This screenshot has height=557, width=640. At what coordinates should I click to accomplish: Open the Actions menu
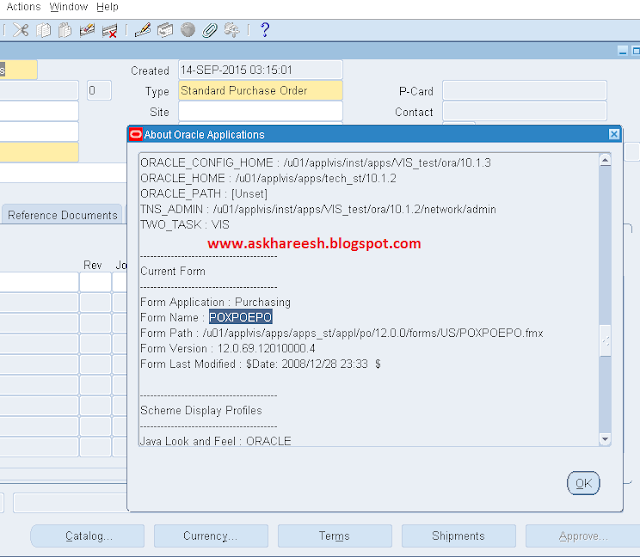(x=24, y=7)
